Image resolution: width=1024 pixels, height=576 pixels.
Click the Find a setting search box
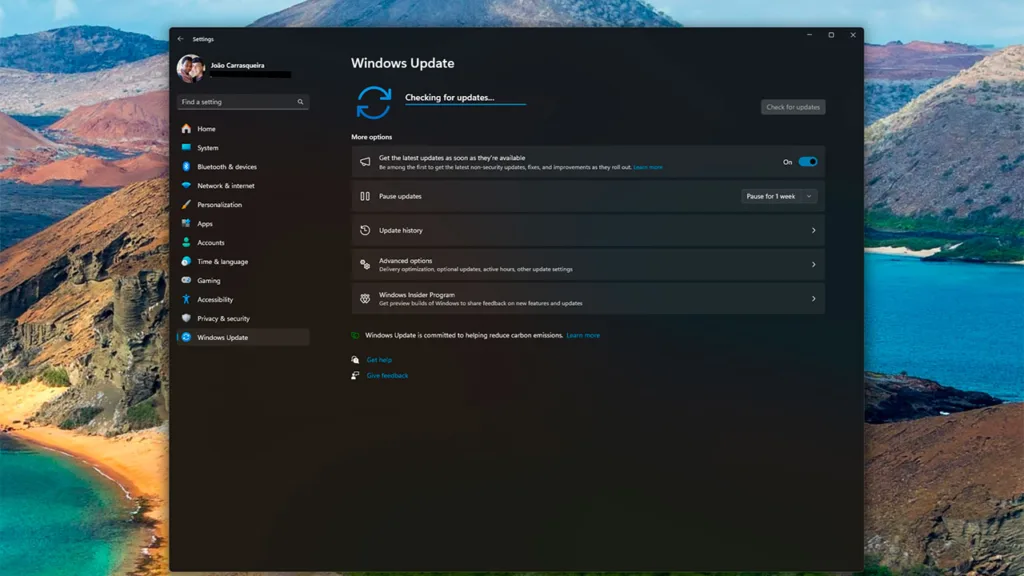pyautogui.click(x=243, y=102)
